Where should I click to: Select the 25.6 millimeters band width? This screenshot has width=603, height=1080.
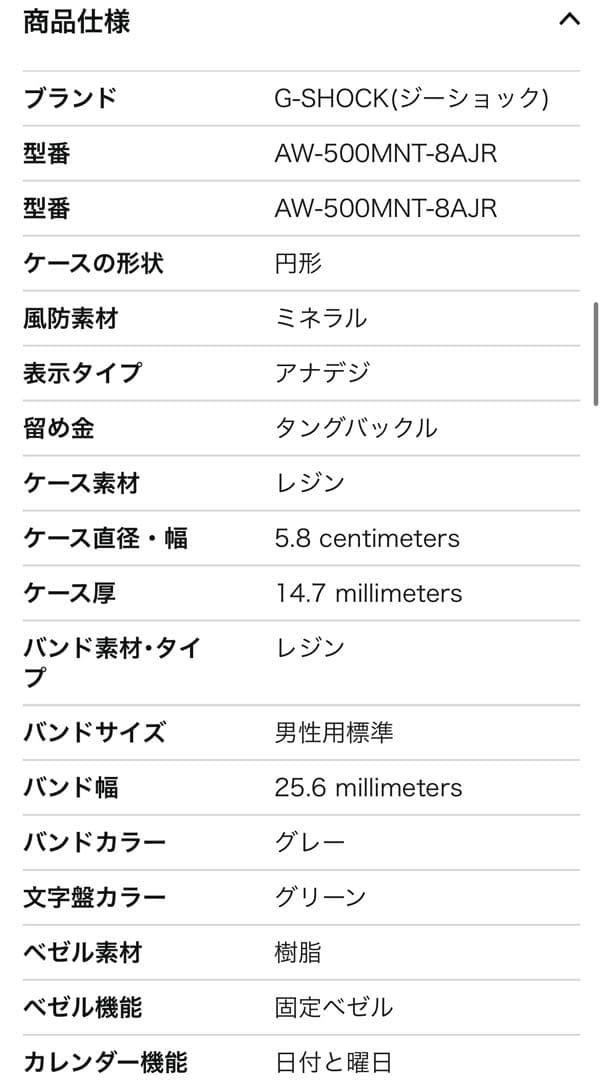(x=368, y=787)
